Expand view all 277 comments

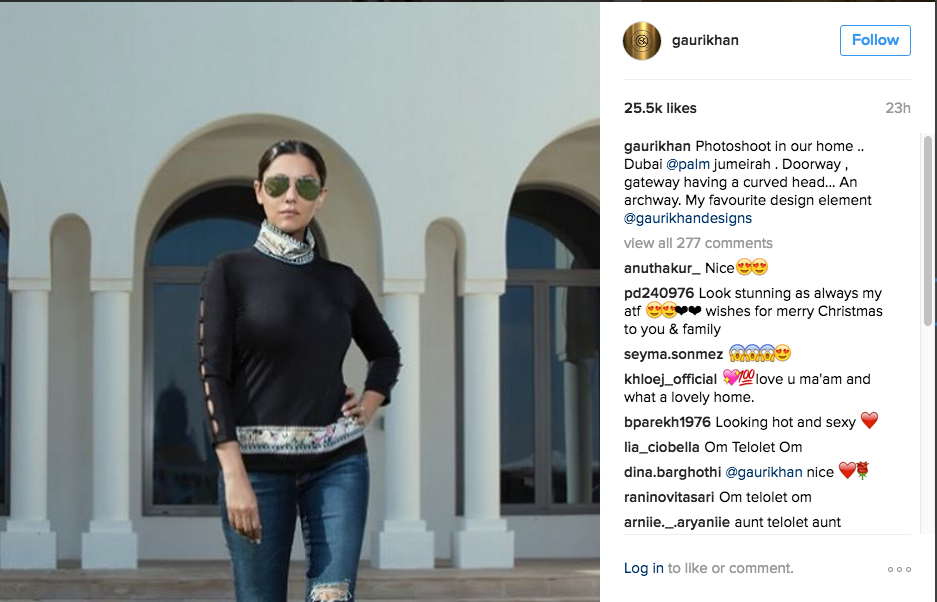(698, 243)
